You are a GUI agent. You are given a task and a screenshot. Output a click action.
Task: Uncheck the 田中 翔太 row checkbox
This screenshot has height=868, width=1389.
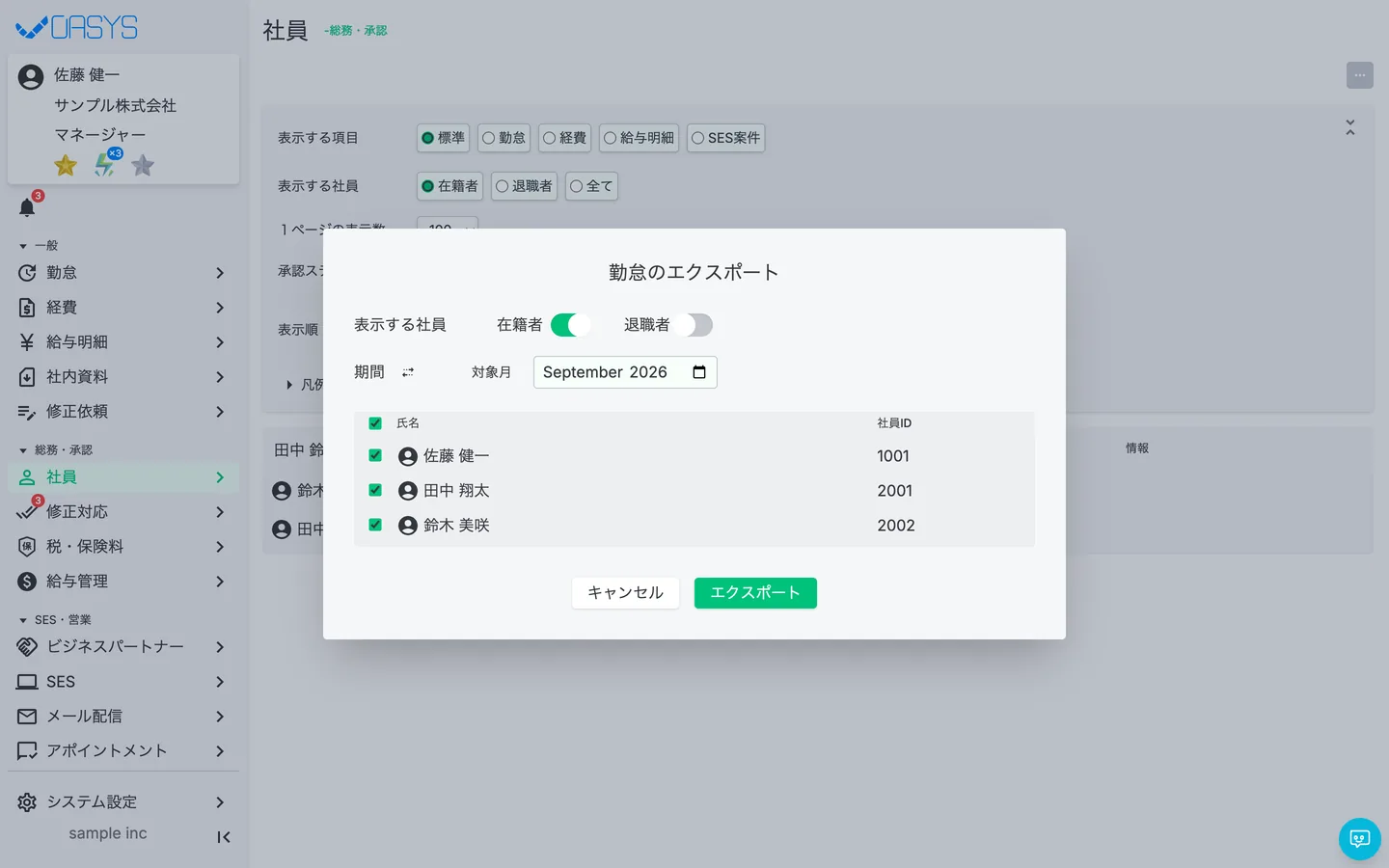pos(375,490)
